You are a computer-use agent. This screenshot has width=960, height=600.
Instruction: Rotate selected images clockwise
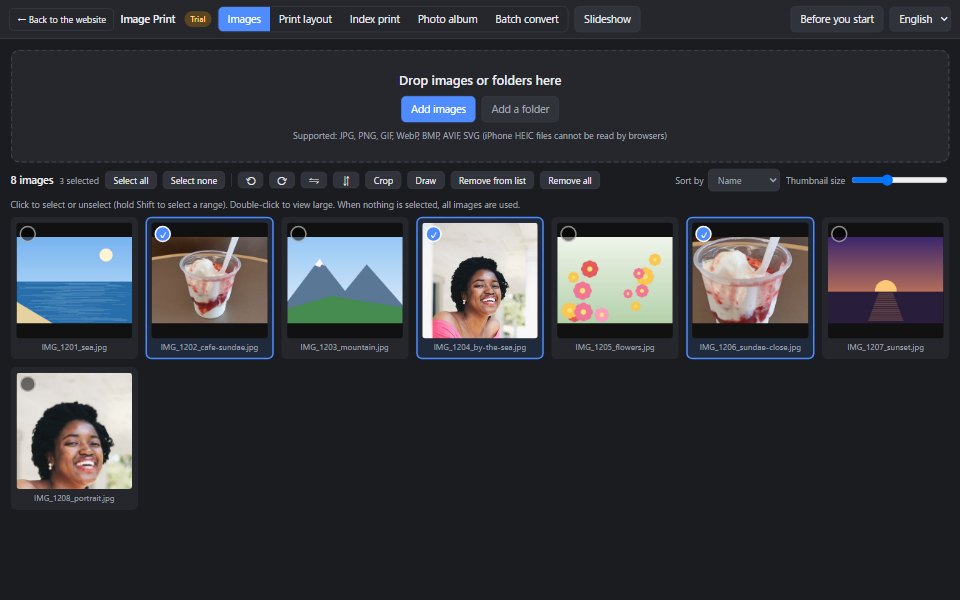[282, 181]
